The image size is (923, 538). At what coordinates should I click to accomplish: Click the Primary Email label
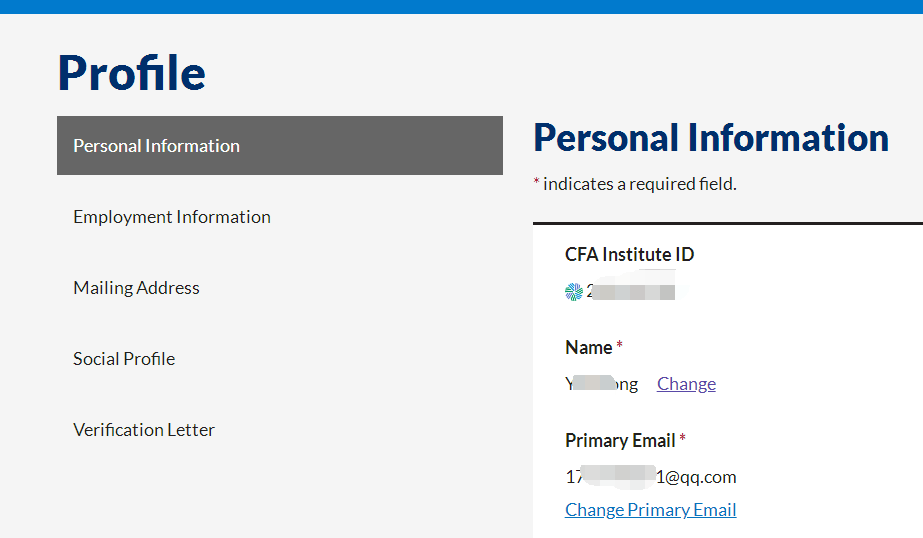(x=619, y=441)
